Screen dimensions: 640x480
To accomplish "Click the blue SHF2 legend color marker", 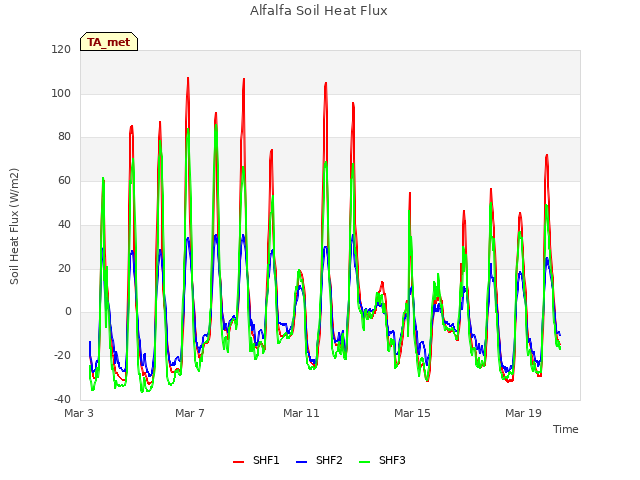I will click(301, 462).
